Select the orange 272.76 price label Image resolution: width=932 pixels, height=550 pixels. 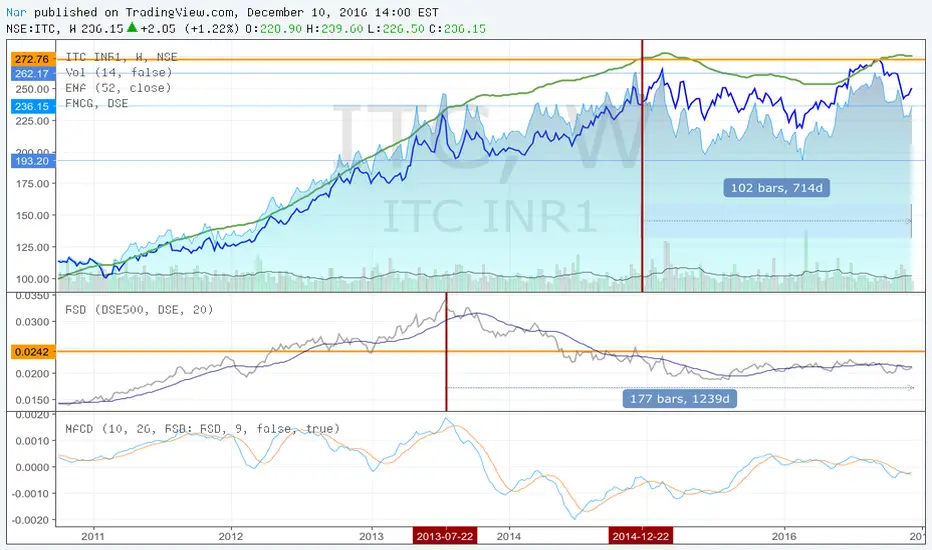(x=33, y=59)
